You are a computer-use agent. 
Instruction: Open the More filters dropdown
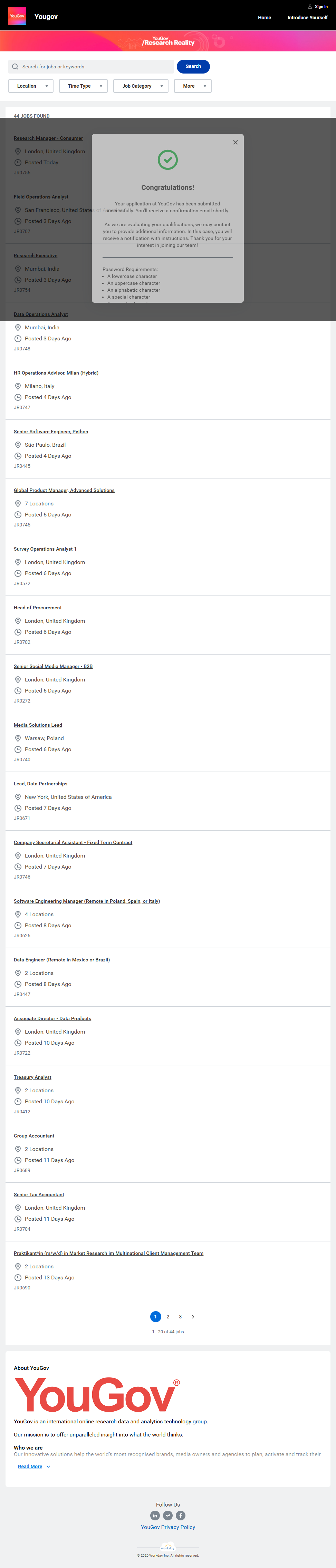(193, 86)
